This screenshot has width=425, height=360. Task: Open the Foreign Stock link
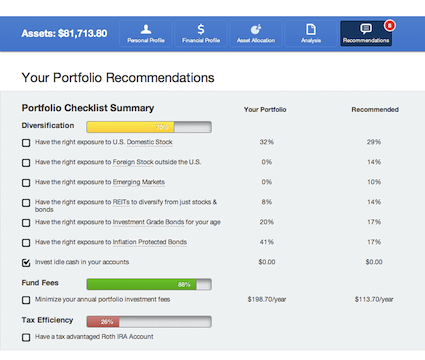(133, 162)
